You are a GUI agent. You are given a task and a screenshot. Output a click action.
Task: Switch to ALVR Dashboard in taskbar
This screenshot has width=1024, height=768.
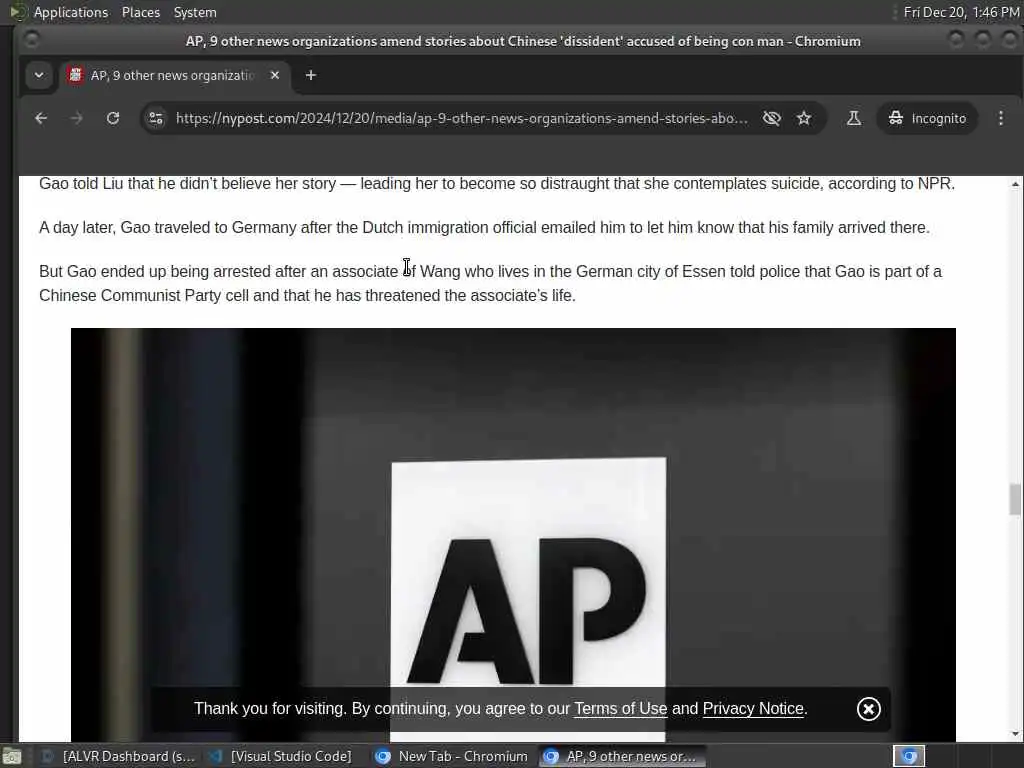(x=118, y=756)
